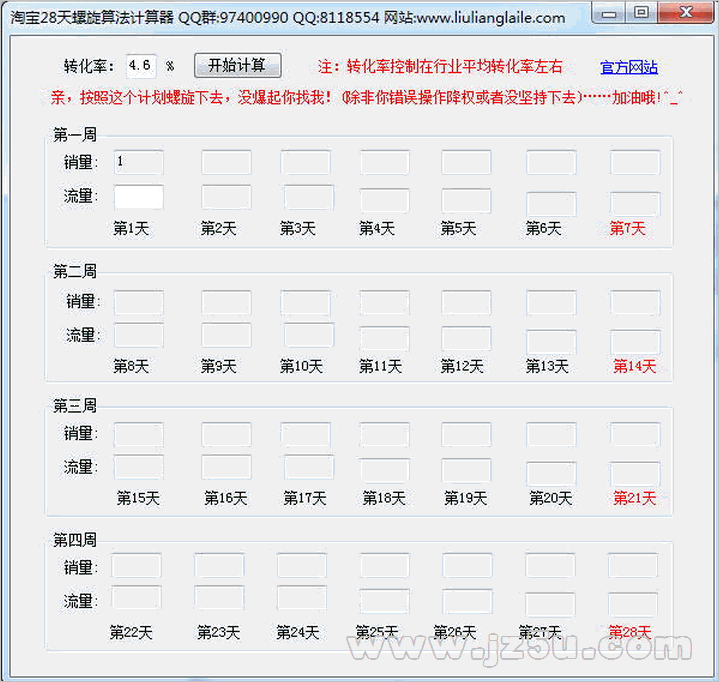Viewport: 719px width, 682px height.
Task: Click the red 第7天 label
Action: (x=627, y=228)
